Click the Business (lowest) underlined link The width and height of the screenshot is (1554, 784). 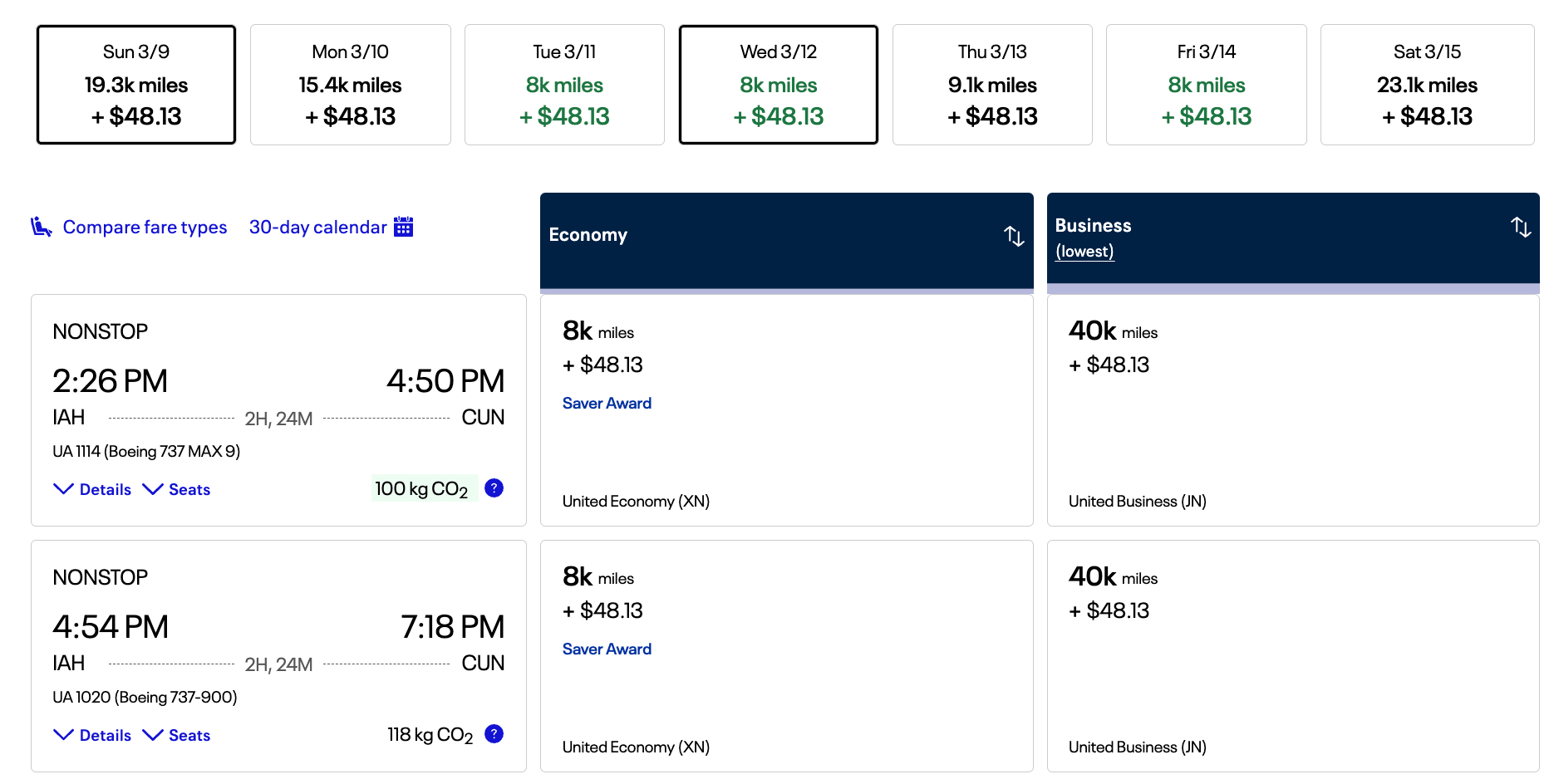click(1084, 252)
